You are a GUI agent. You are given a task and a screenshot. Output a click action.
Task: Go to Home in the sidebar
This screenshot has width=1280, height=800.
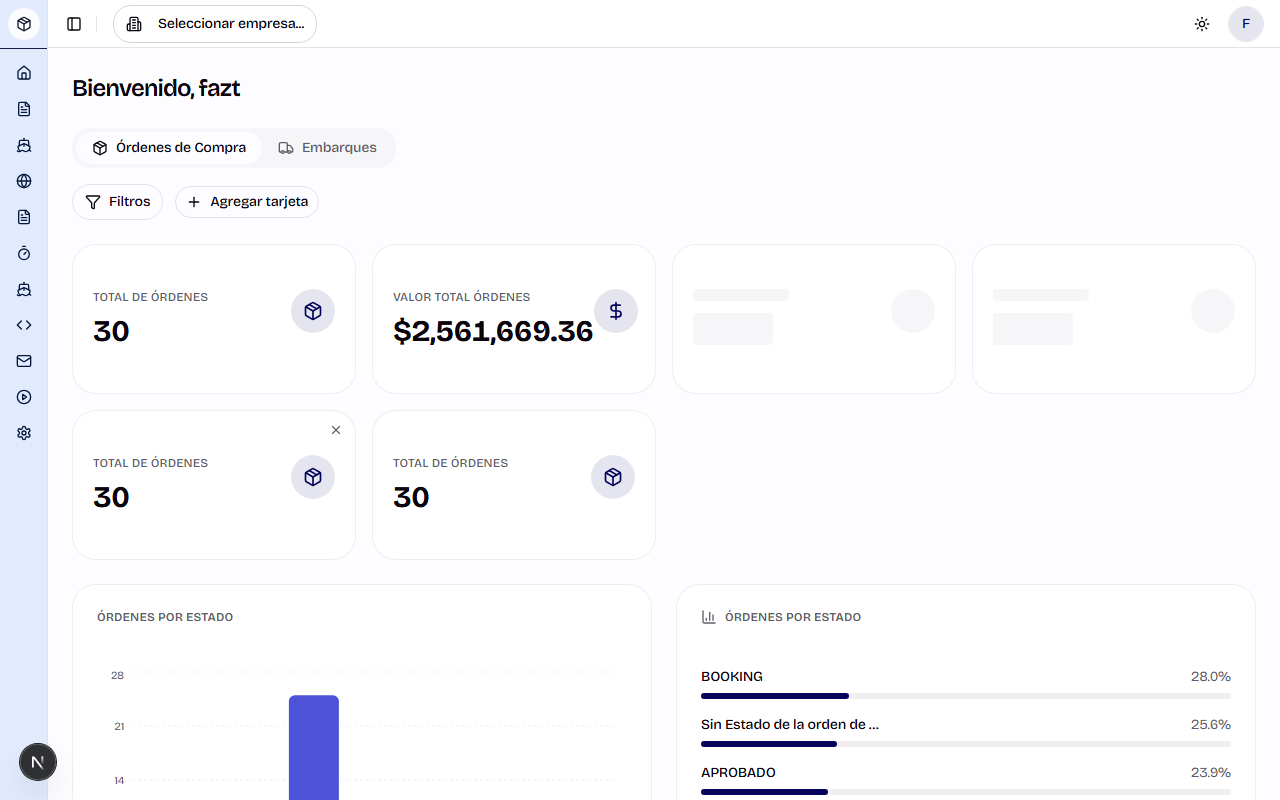click(x=24, y=73)
